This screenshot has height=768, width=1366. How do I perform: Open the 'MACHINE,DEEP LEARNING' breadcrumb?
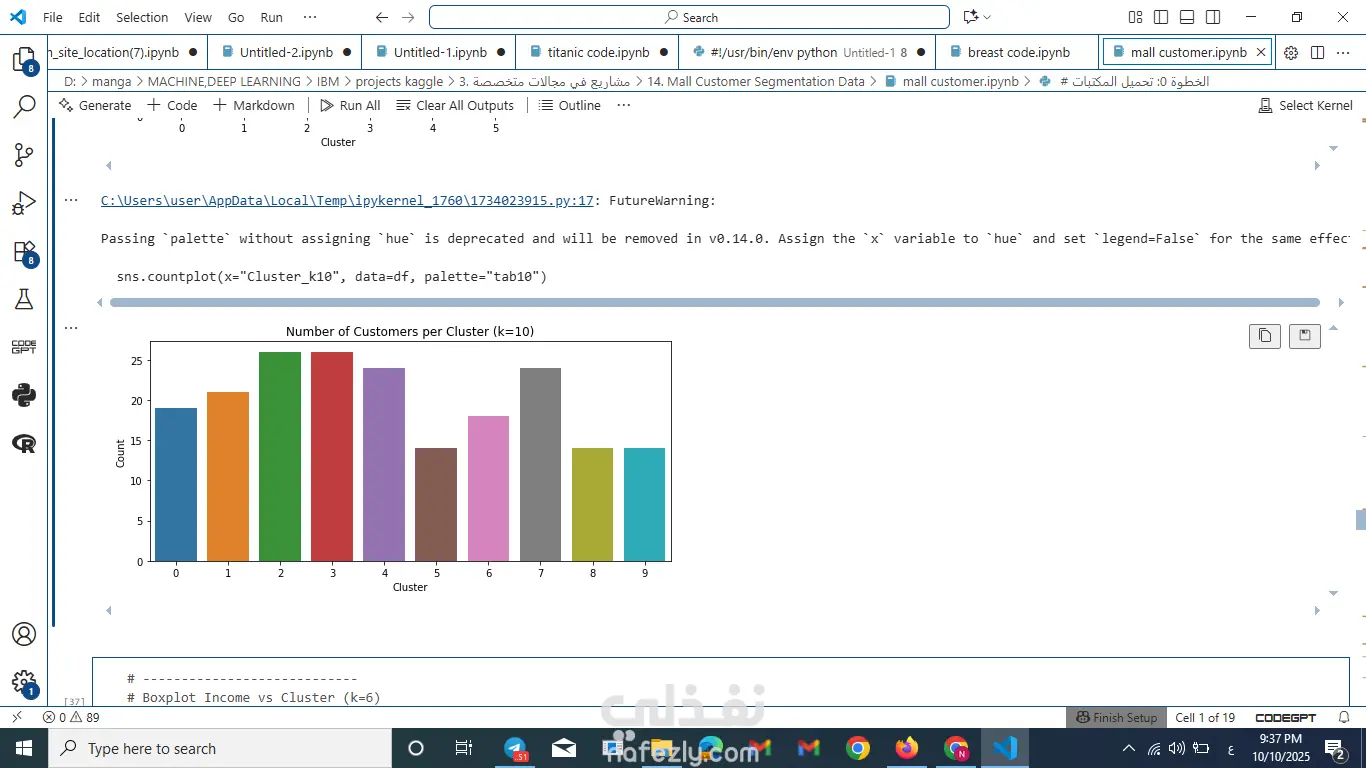pos(224,81)
